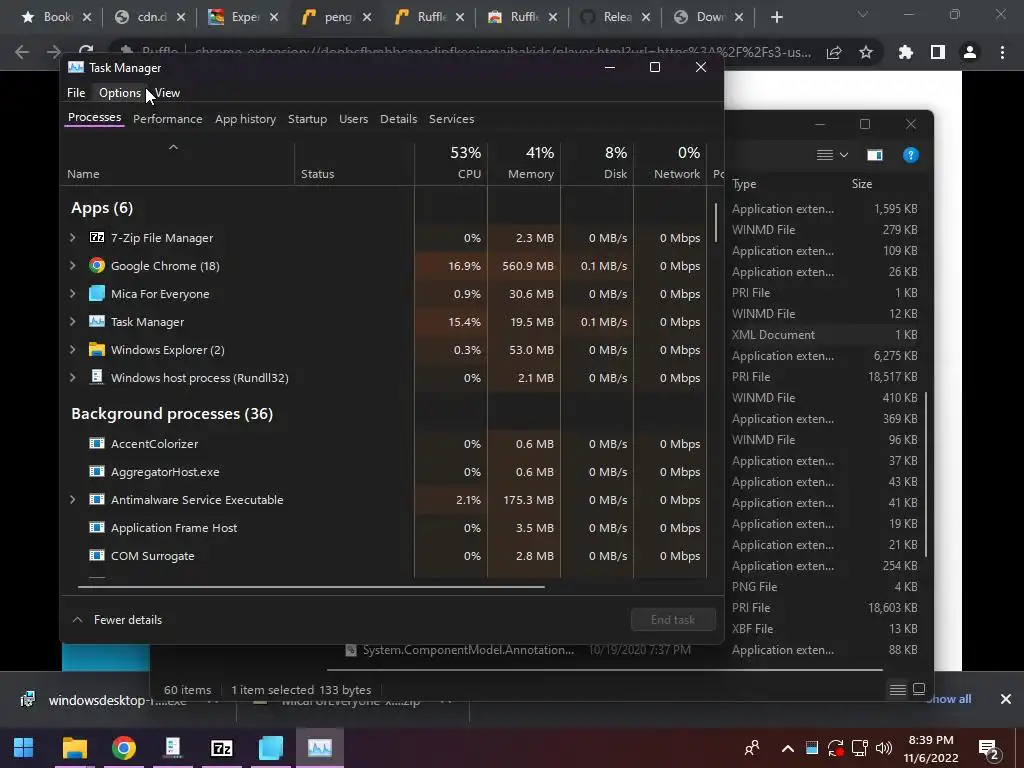This screenshot has height=768, width=1024.
Task: Select the XBF File row in file list
Action: click(825, 628)
